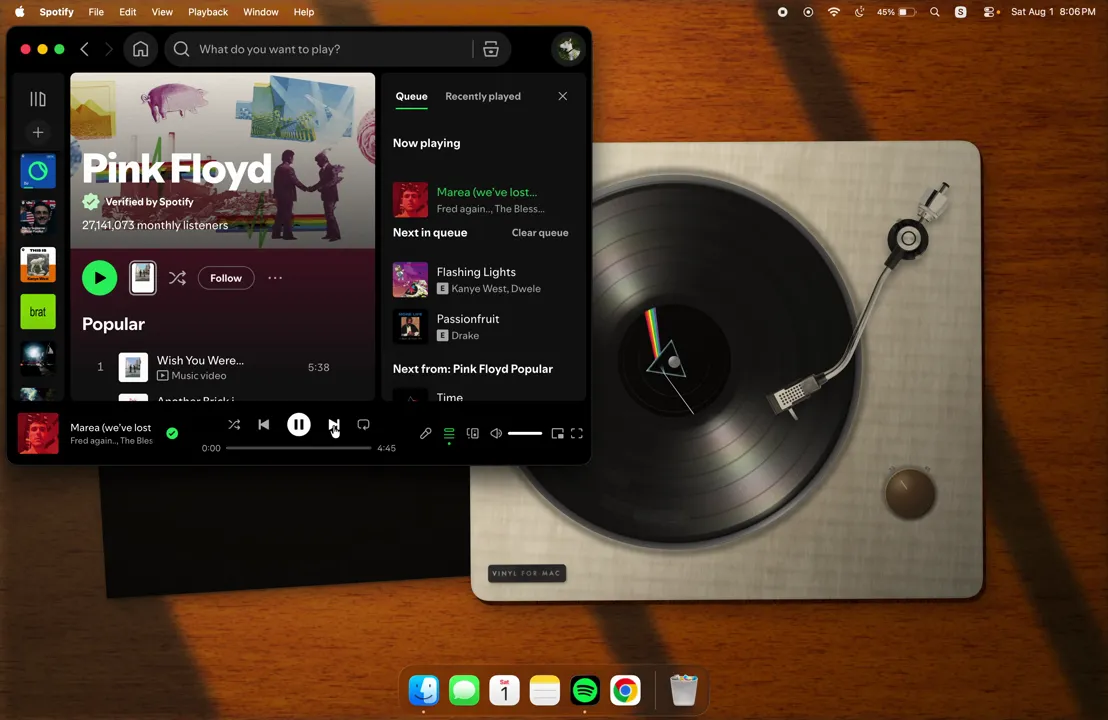Close the queue panel

click(x=562, y=96)
